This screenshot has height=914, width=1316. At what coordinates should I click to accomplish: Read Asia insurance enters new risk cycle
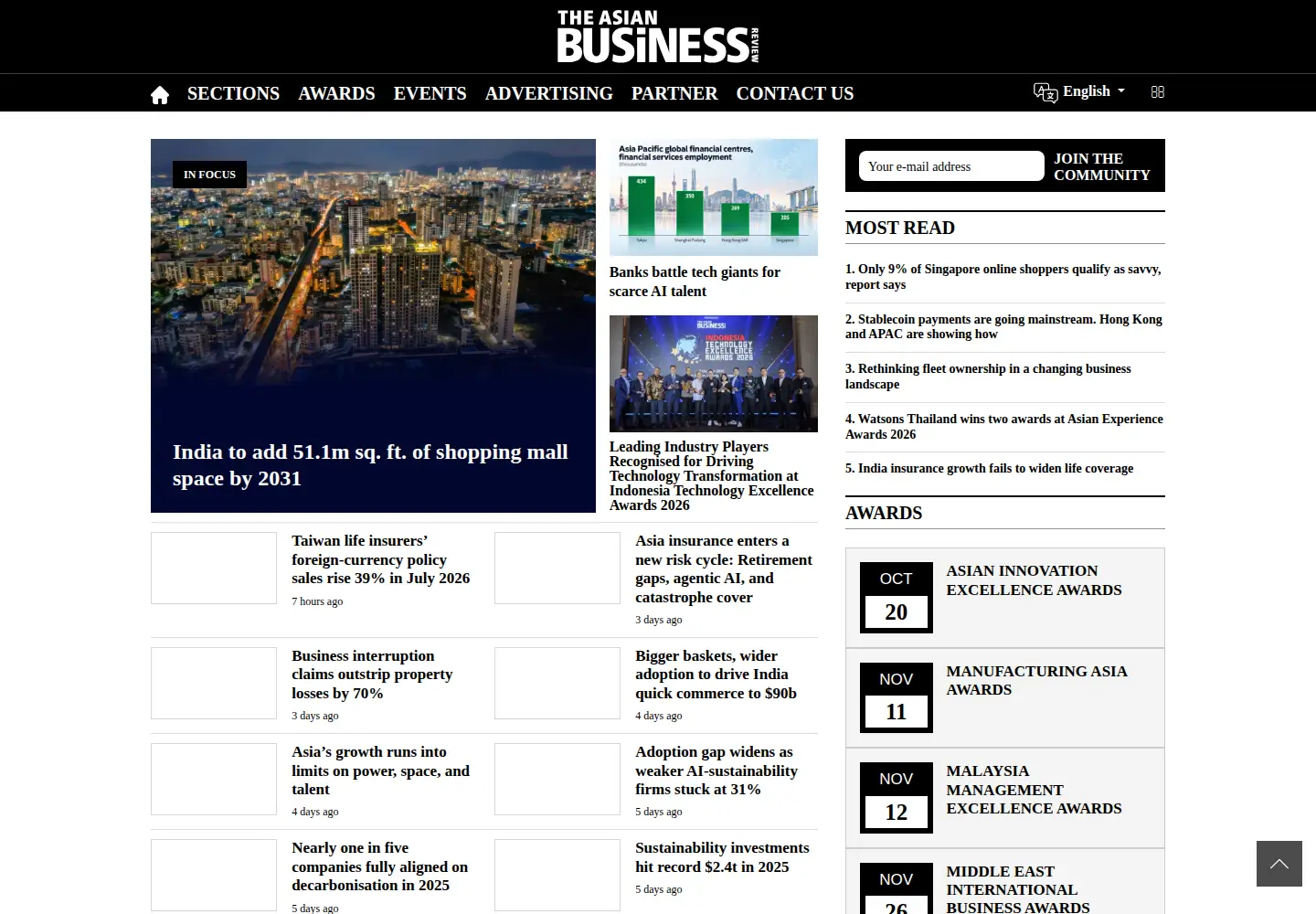[724, 569]
